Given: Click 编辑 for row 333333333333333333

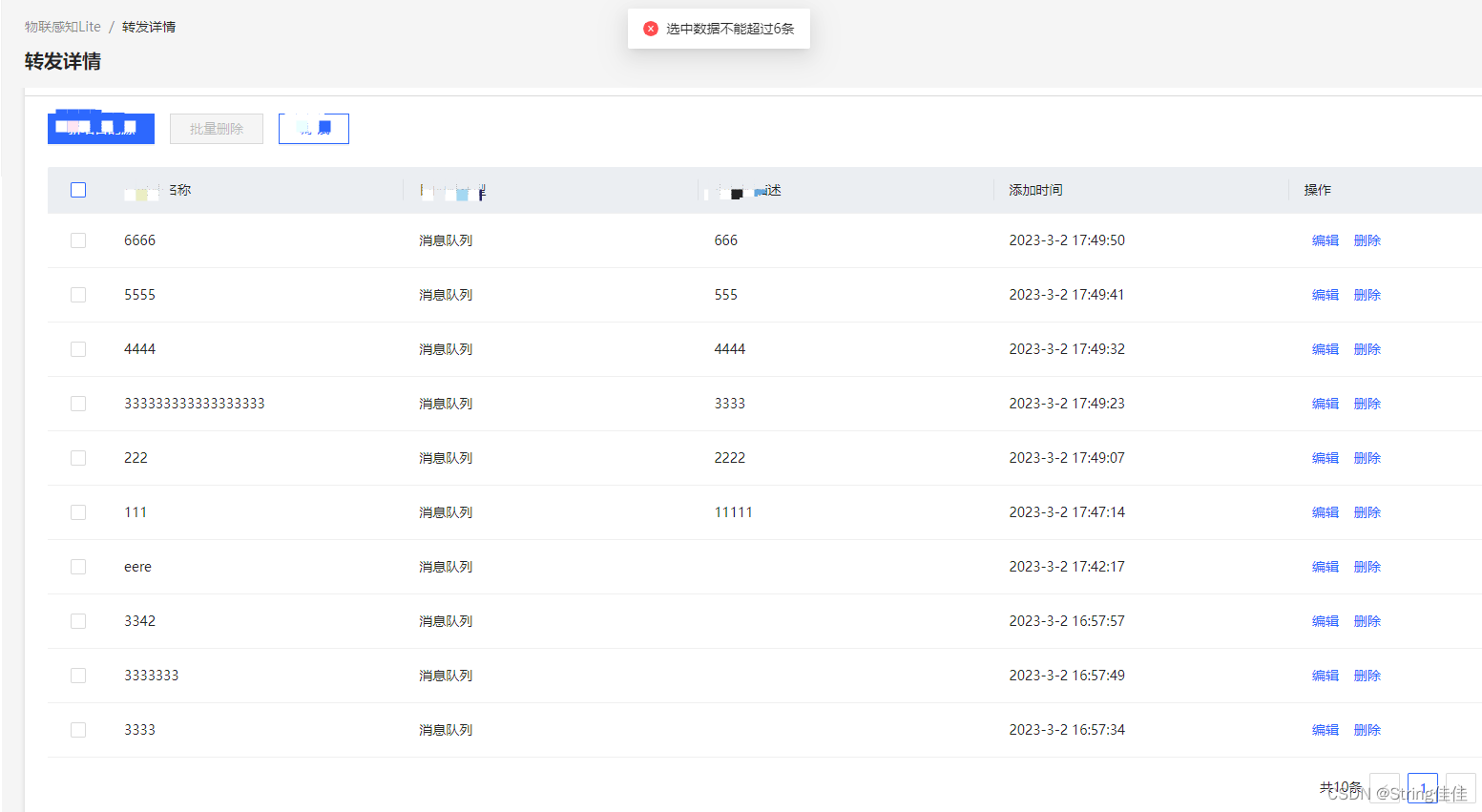Looking at the screenshot, I should pyautogui.click(x=1325, y=404).
